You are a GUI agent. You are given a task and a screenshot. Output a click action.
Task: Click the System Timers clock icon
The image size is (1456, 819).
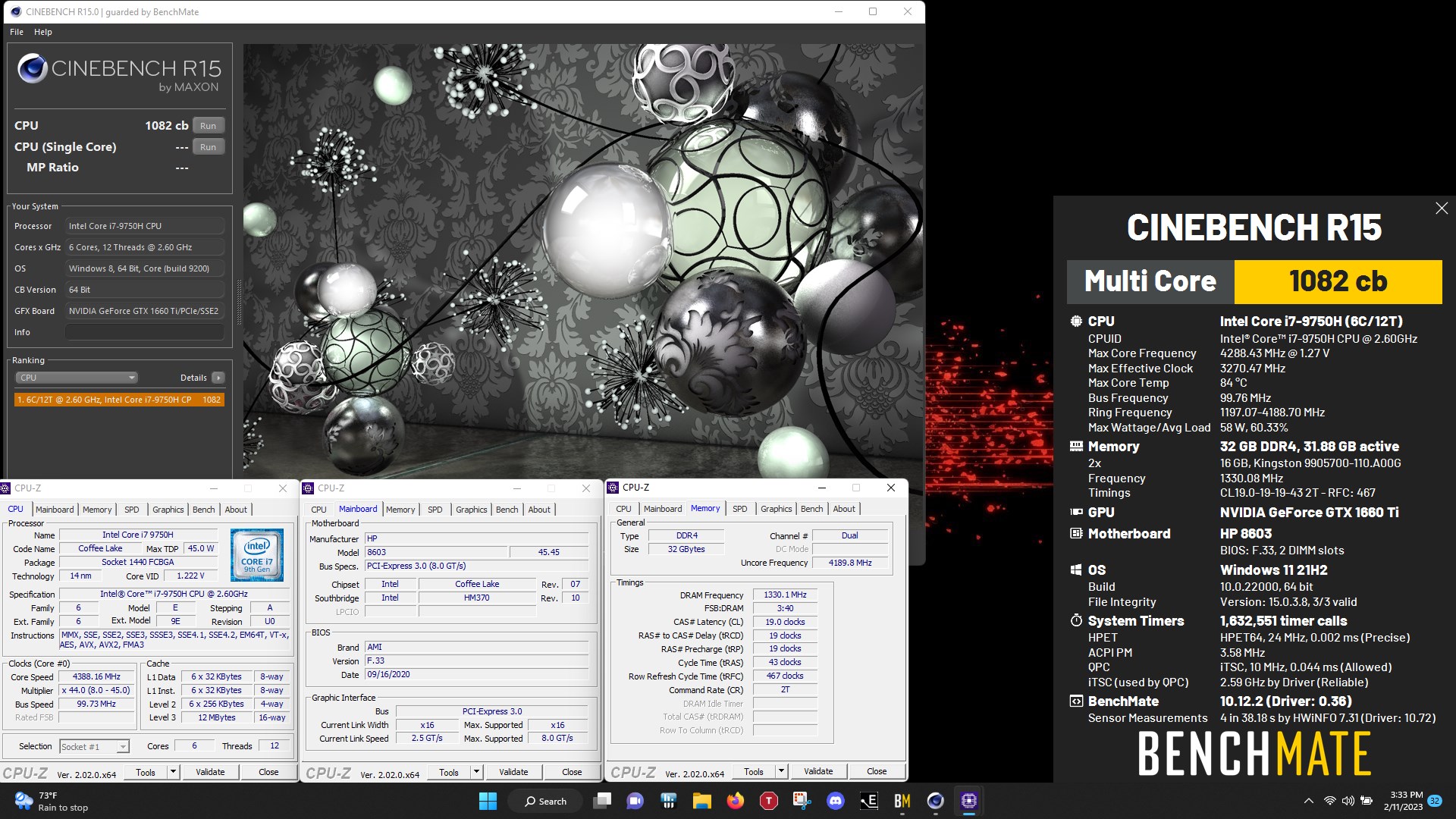click(1076, 621)
